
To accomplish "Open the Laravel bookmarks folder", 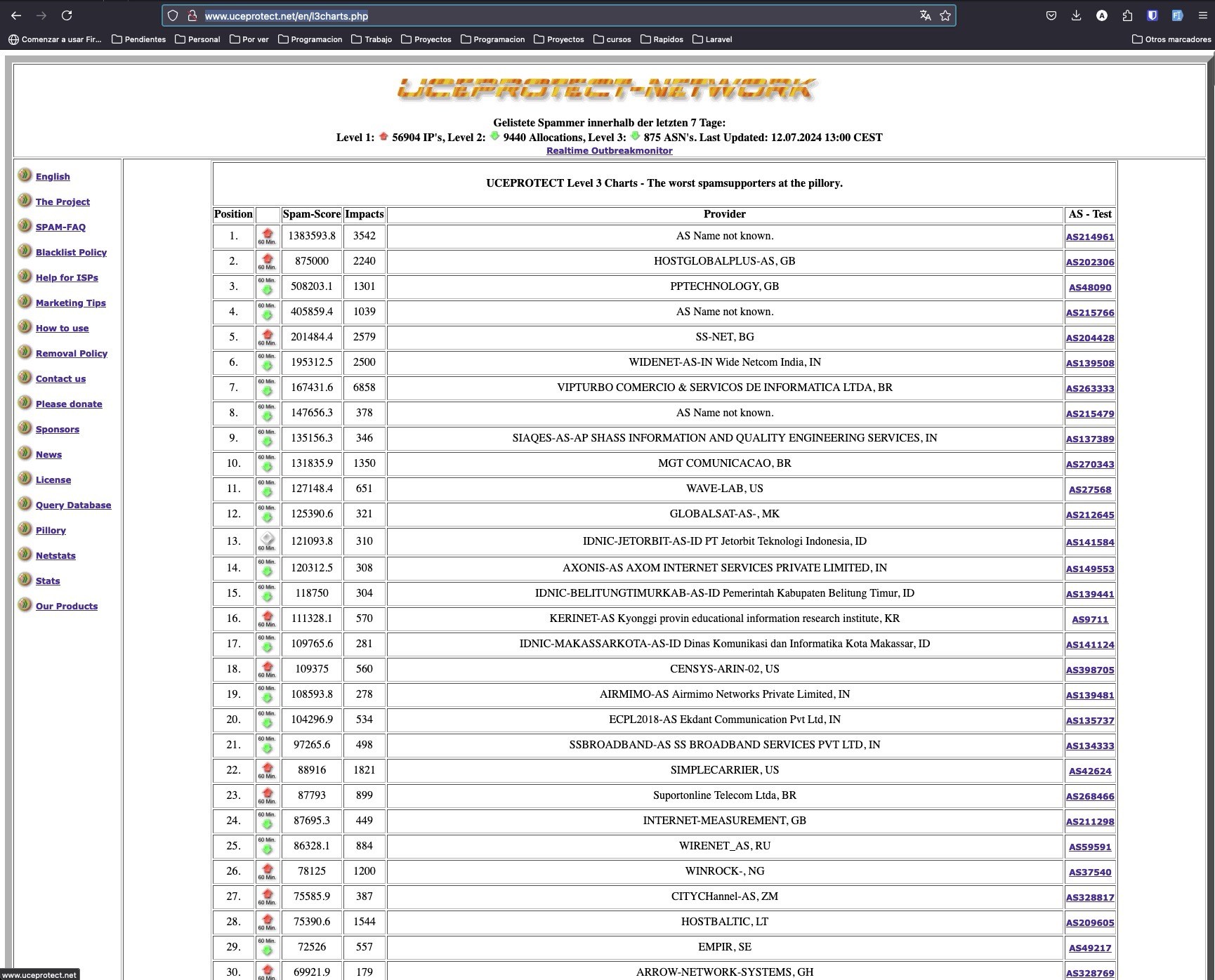I will coord(712,39).
